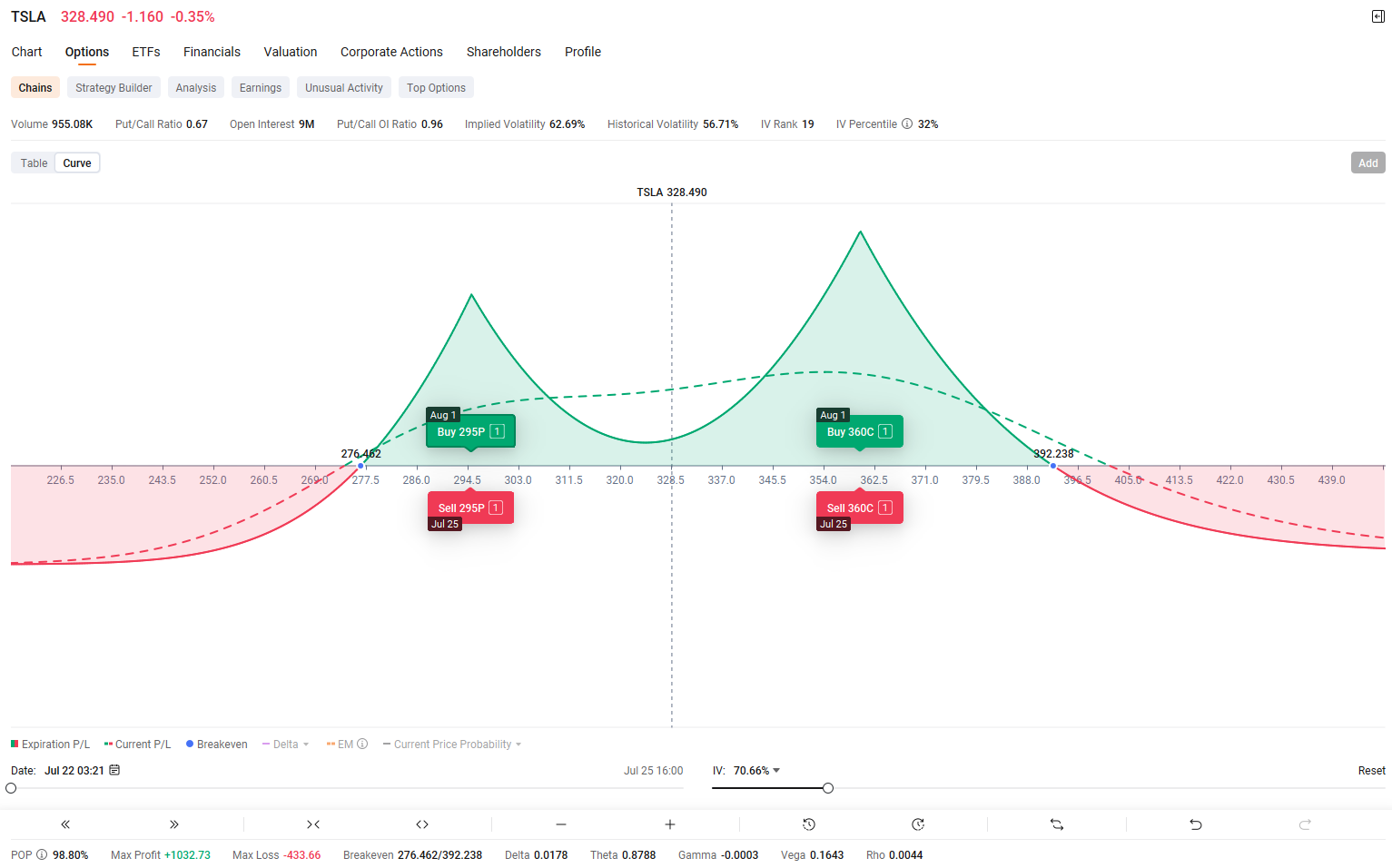Select the 392.238 breakeven dot on chart
Screen dimensions: 1392x868
1053,466
